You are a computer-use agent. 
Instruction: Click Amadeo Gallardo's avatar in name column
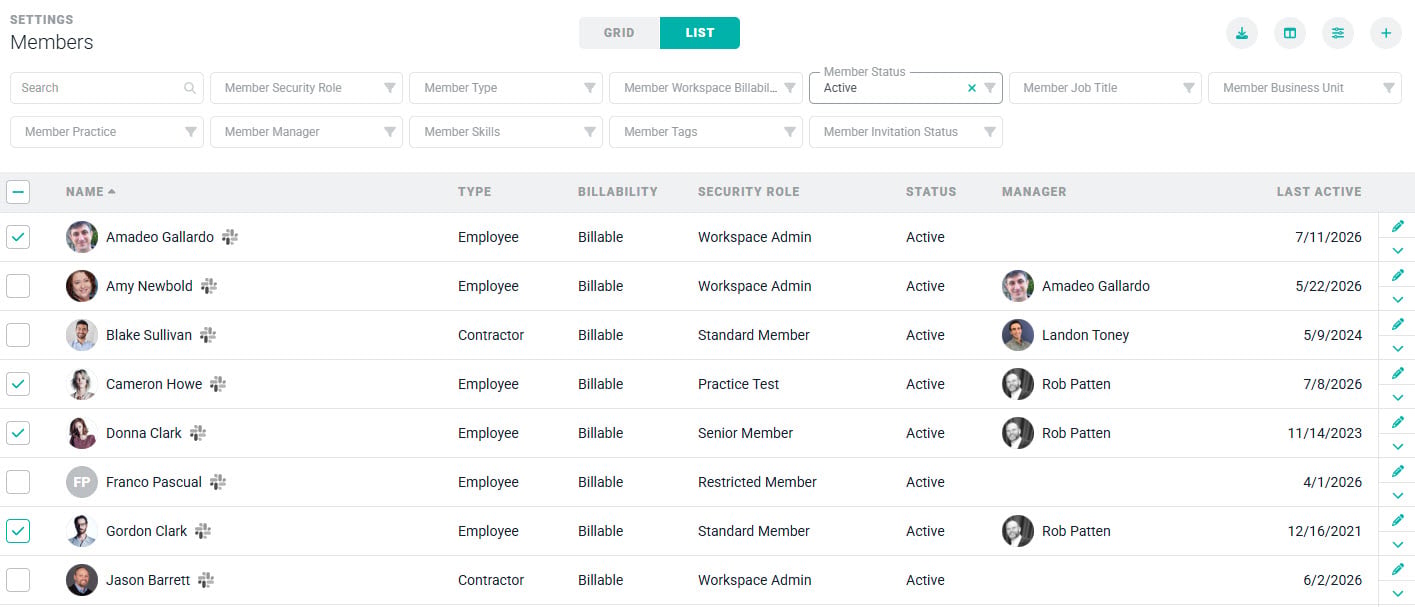[82, 237]
